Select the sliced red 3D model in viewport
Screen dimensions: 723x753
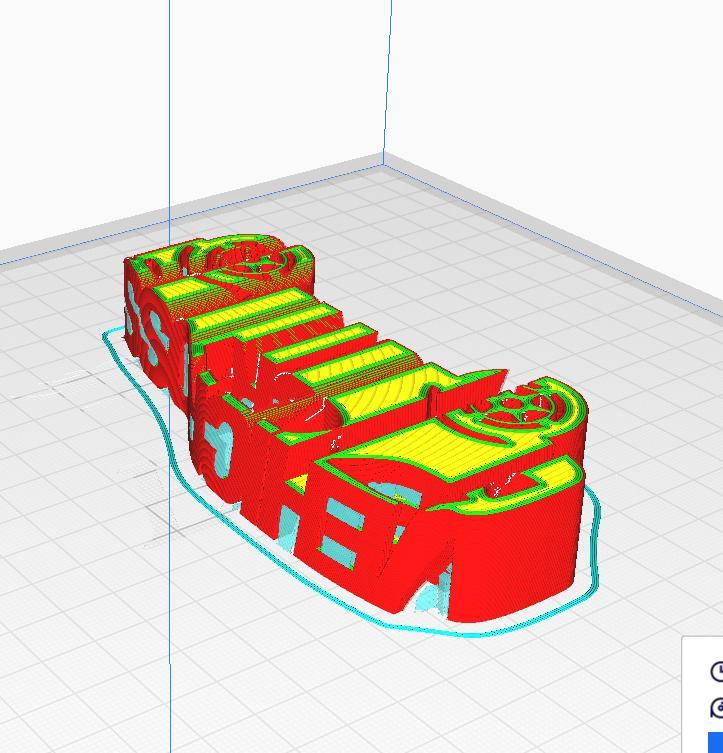355,427
